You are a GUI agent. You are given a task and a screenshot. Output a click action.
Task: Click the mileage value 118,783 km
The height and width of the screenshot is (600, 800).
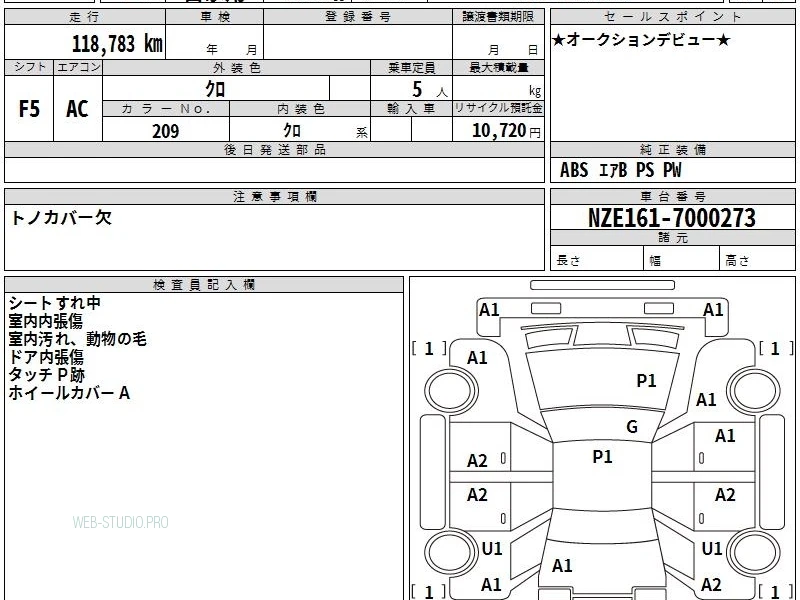(x=117, y=43)
